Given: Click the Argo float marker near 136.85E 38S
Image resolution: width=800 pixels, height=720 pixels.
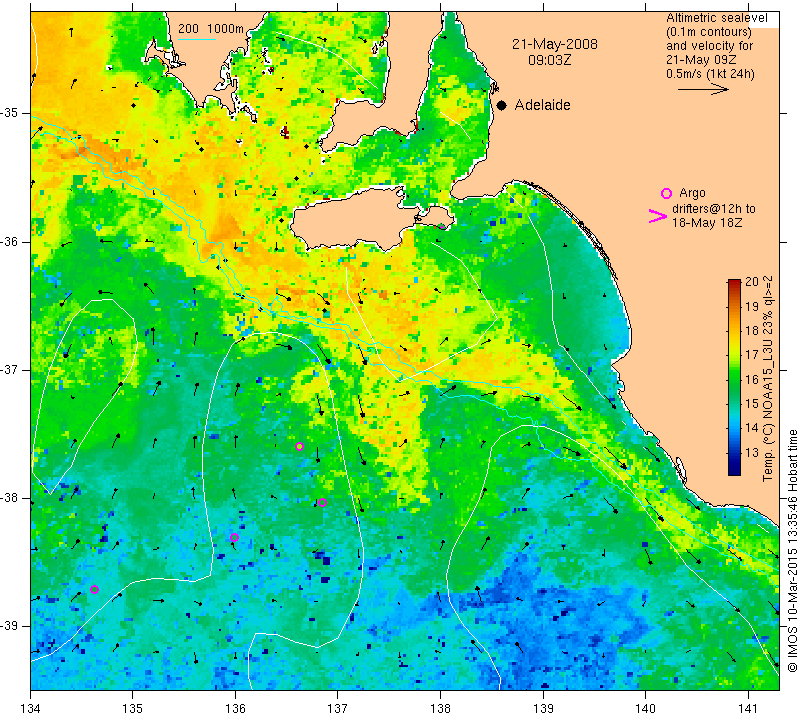Looking at the screenshot, I should tap(322, 503).
